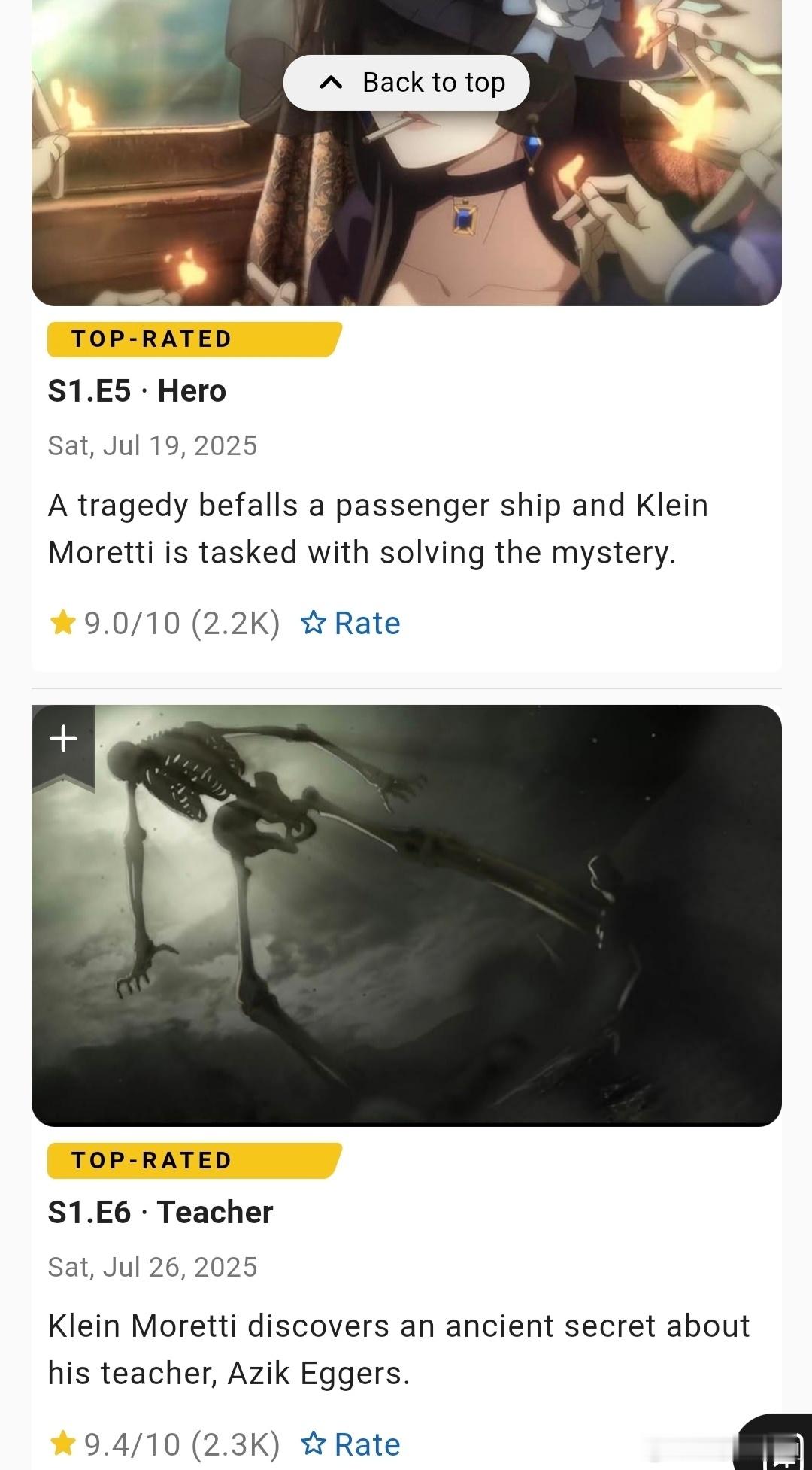Screen dimensions: 812x1470
Task: Open the 'S1.E5 · Hero' episode title
Action: pos(137,391)
